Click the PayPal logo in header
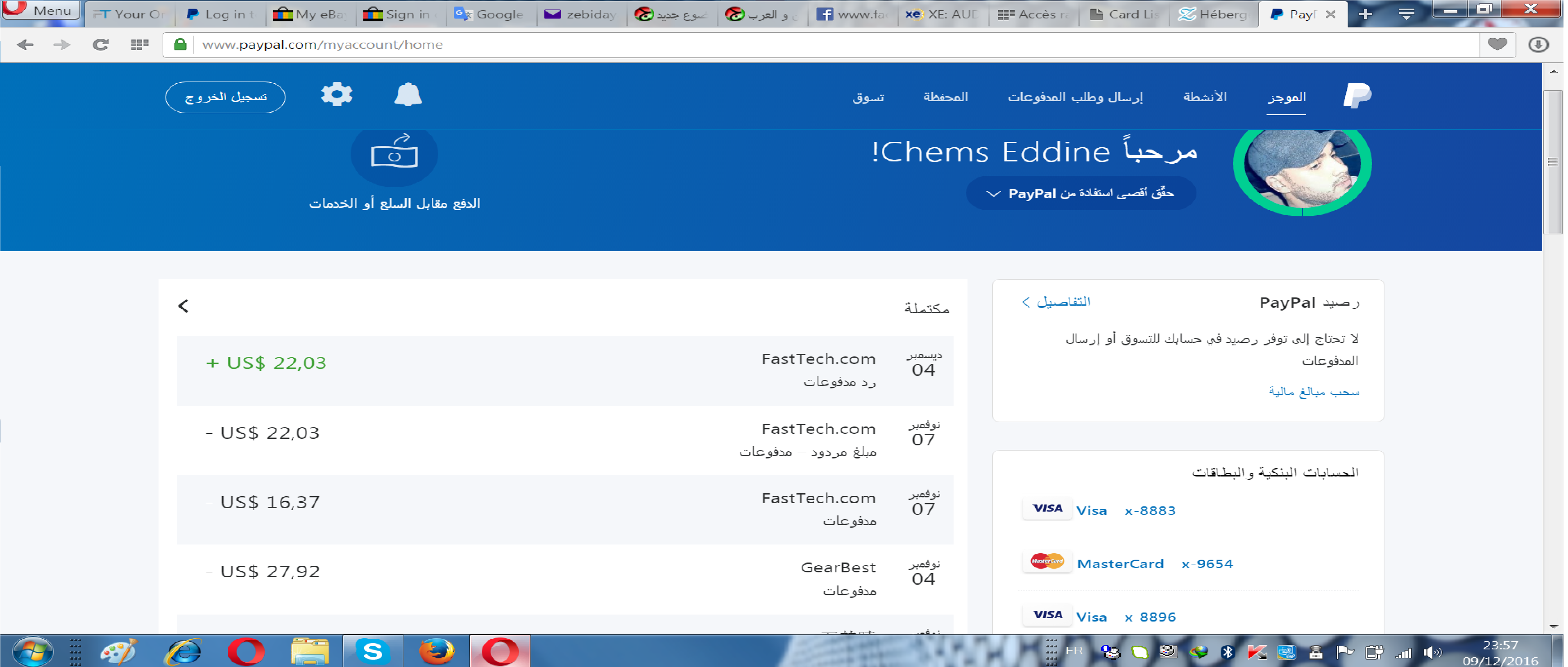 [1357, 96]
